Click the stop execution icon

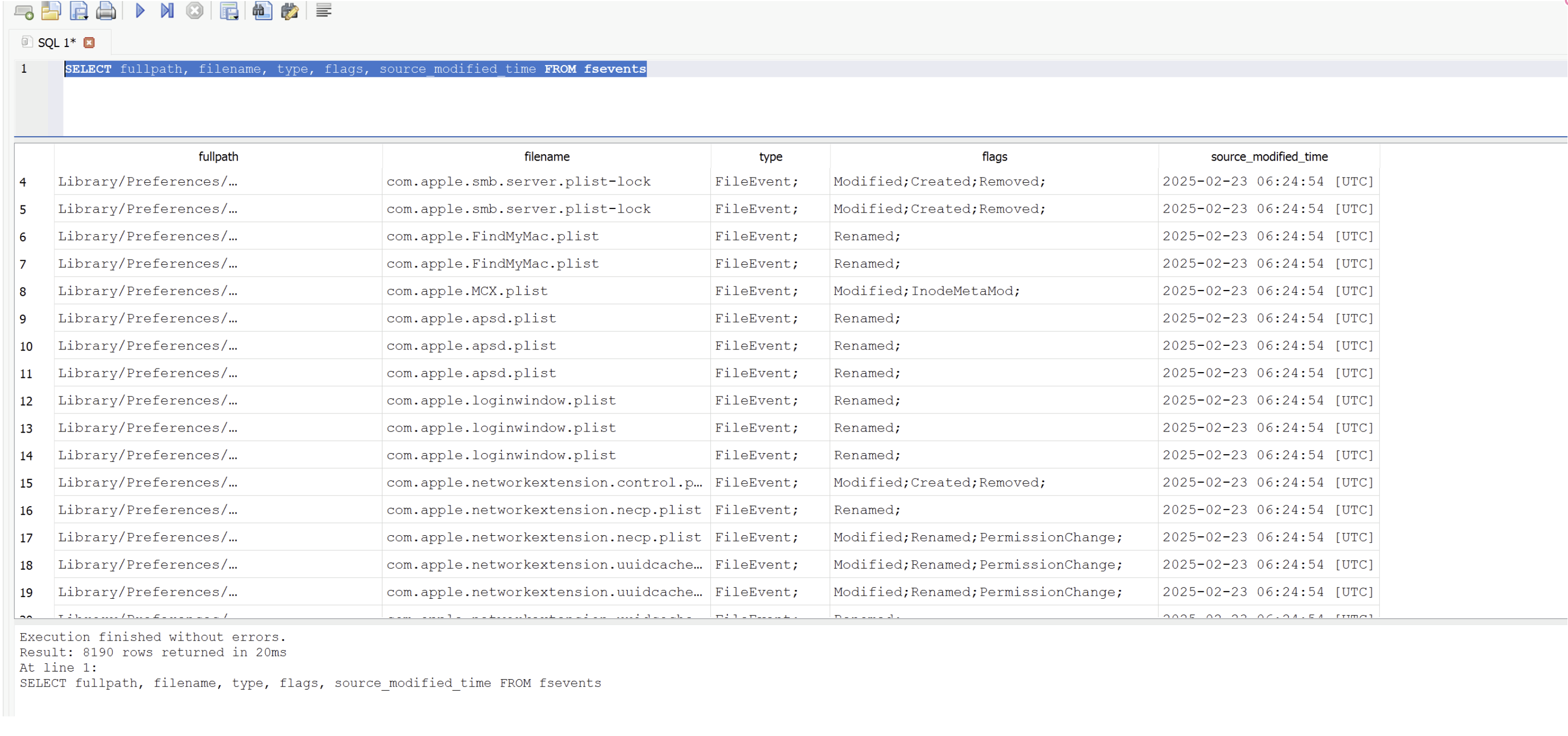[195, 11]
